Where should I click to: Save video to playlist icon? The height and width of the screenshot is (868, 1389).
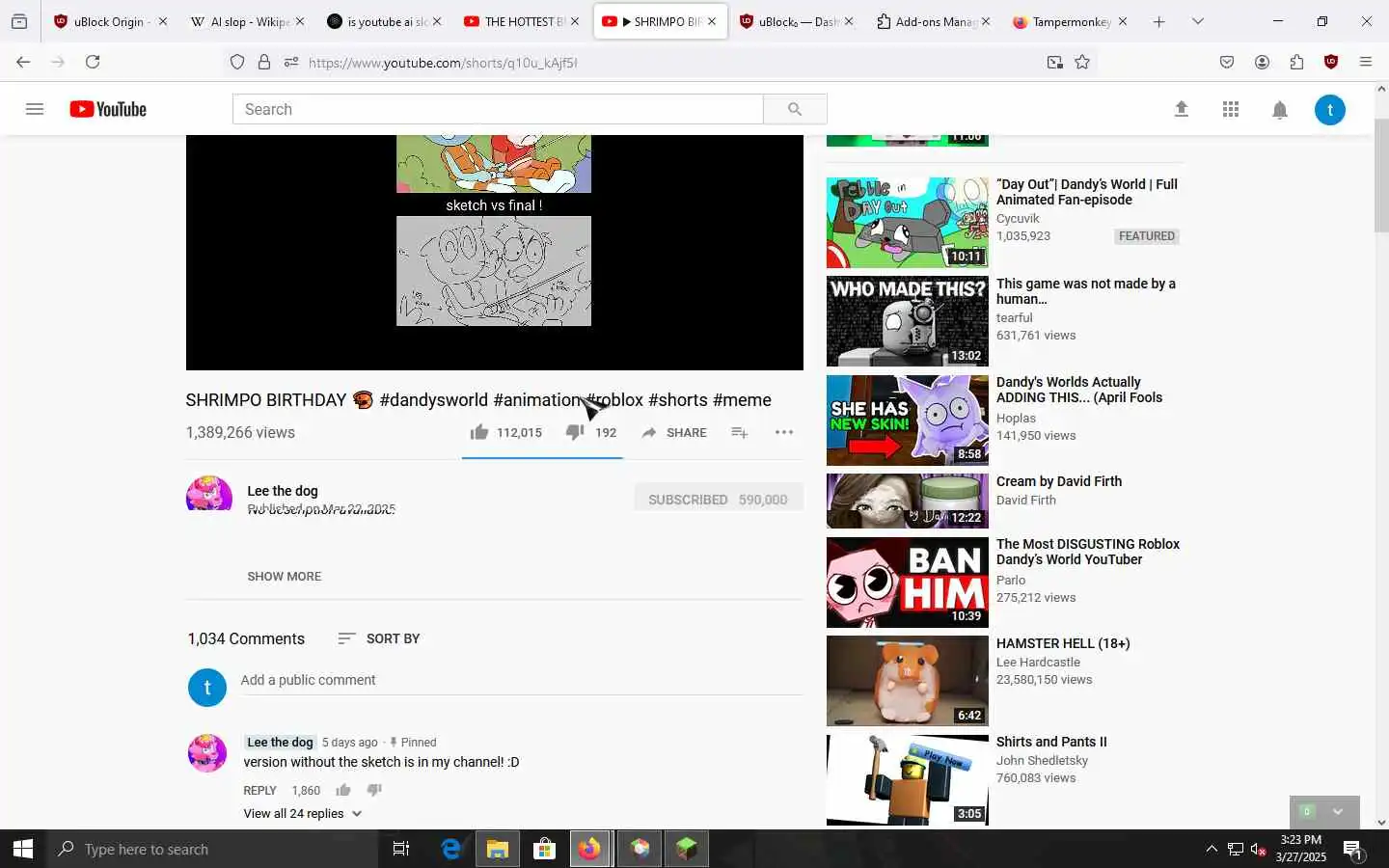pyautogui.click(x=740, y=432)
